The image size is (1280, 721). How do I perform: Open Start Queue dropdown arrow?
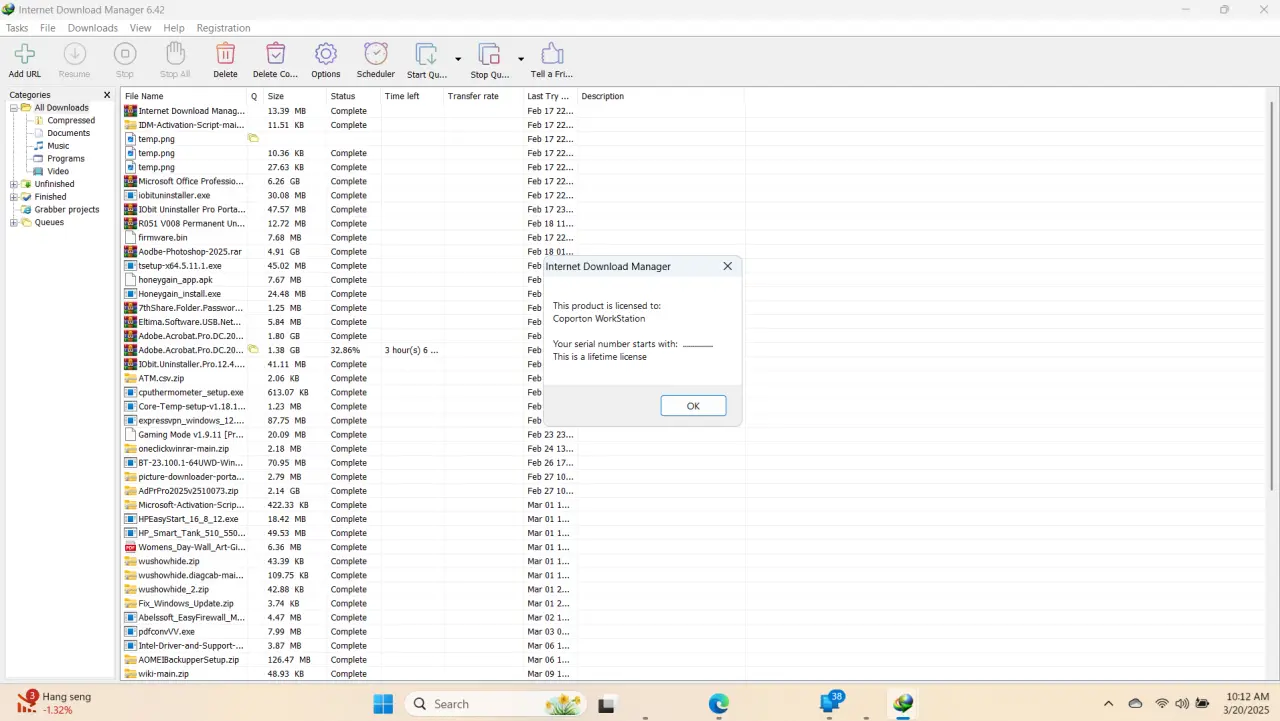click(x=458, y=59)
